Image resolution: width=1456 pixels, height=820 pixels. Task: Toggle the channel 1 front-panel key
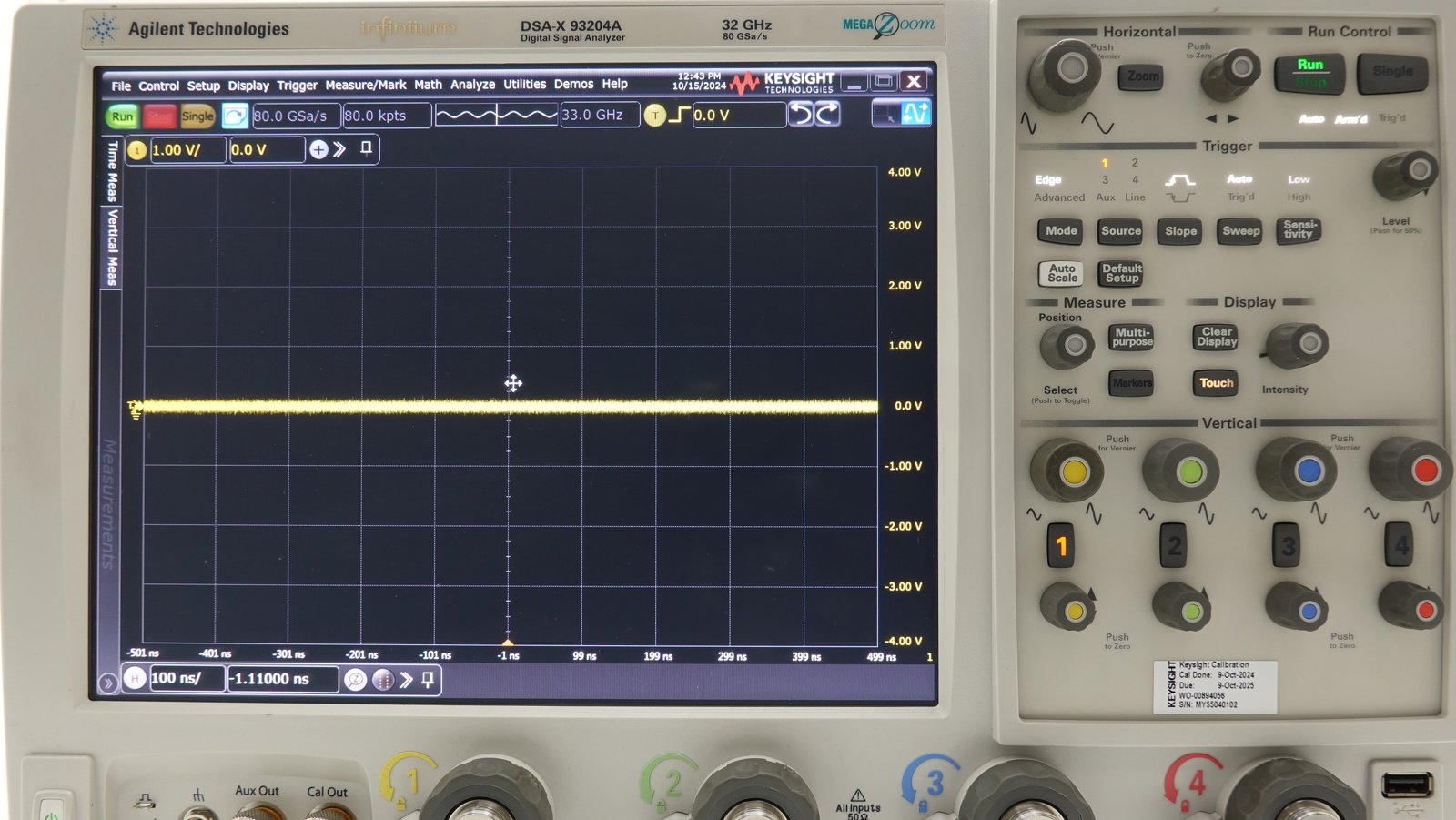point(1060,546)
